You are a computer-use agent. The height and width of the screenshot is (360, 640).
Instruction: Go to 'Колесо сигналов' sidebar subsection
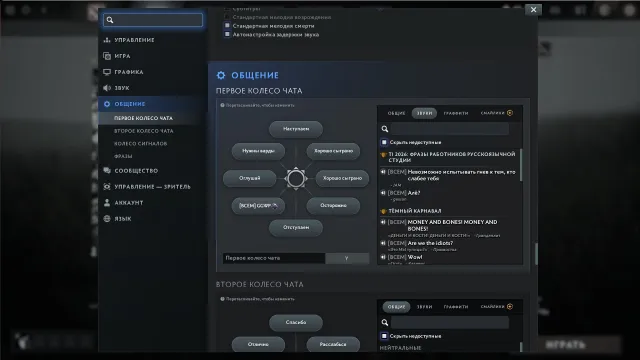pos(140,144)
